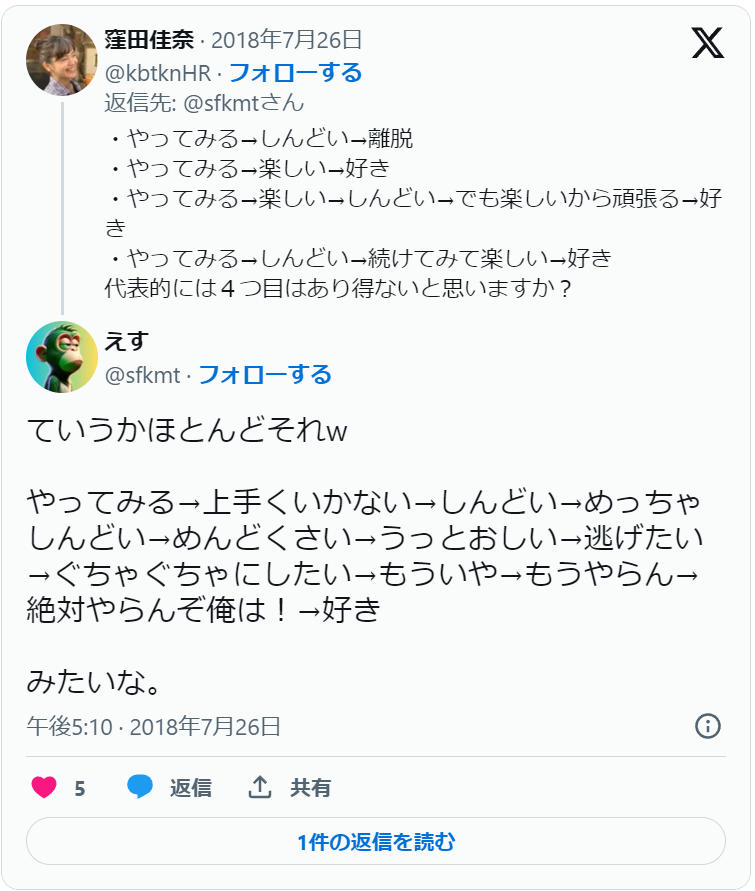
Task: Open the @kbtknHR handle link
Action: click(159, 72)
